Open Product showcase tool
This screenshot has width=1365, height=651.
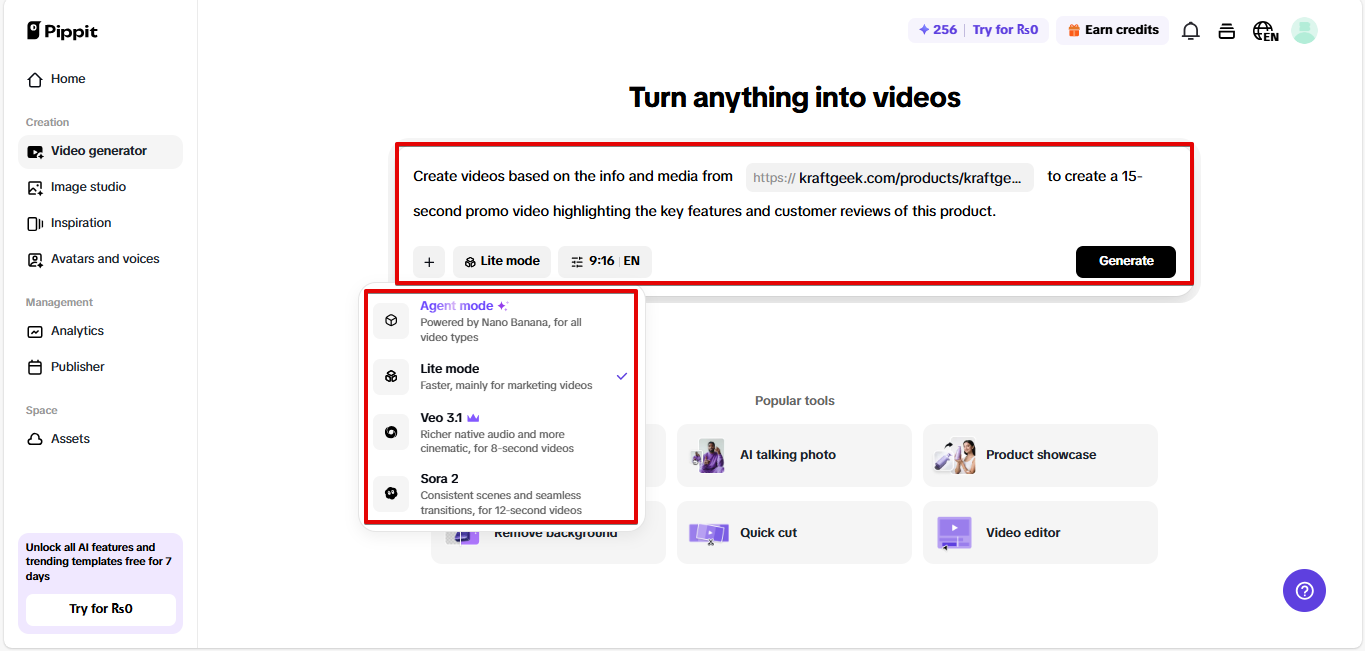coord(1040,456)
